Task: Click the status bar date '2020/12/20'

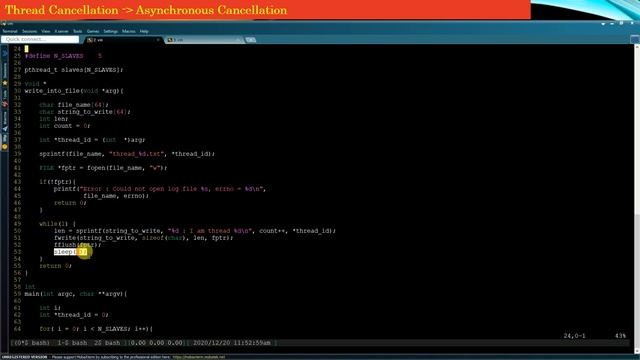Action: point(211,343)
